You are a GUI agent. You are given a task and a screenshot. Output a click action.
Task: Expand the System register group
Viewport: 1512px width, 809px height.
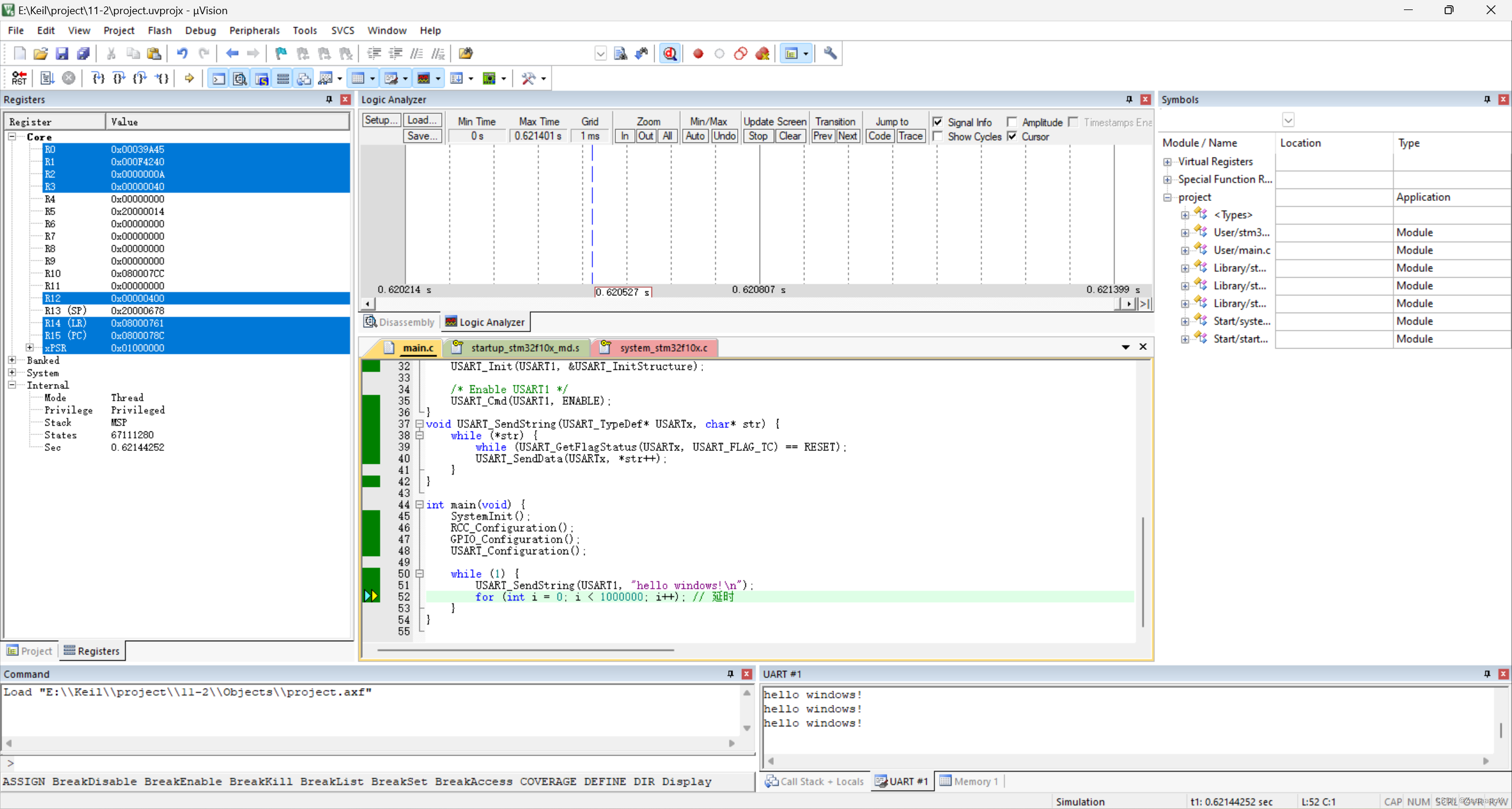pyautogui.click(x=12, y=372)
